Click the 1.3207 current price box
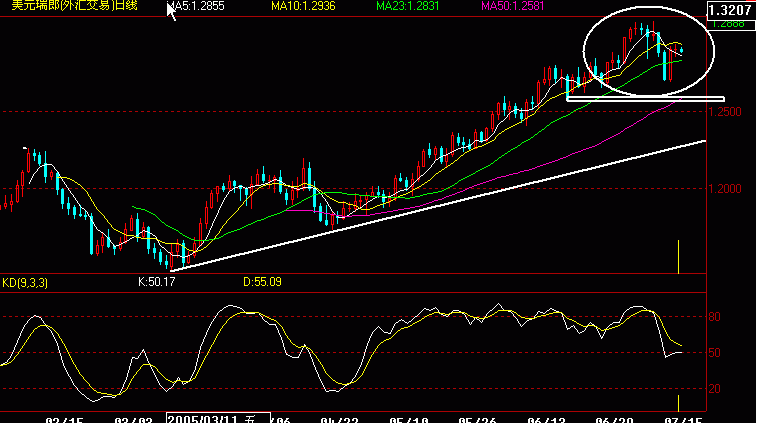Image resolution: width=757 pixels, height=423 pixels. coord(731,10)
